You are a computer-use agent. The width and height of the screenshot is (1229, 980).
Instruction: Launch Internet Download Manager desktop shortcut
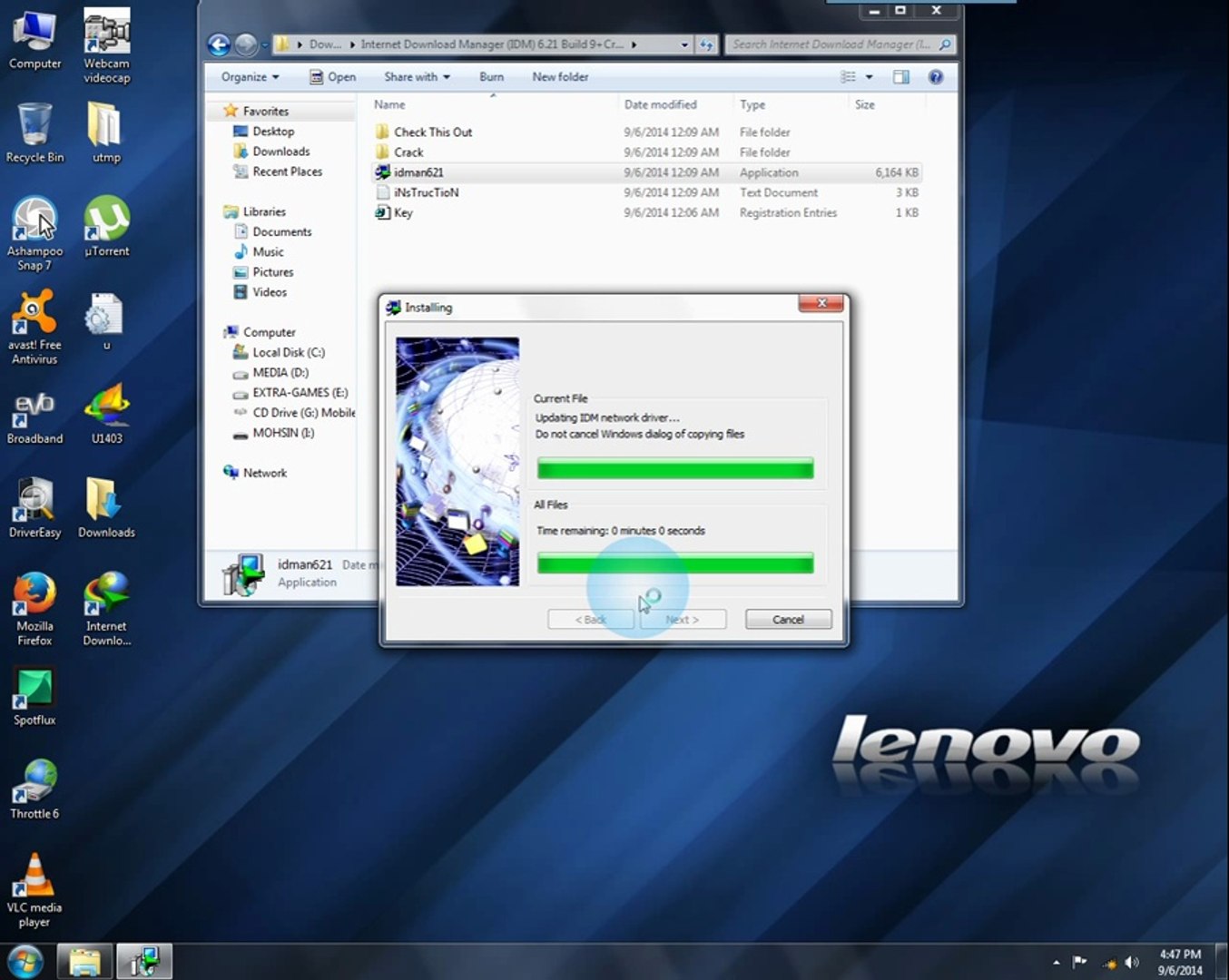(x=106, y=608)
